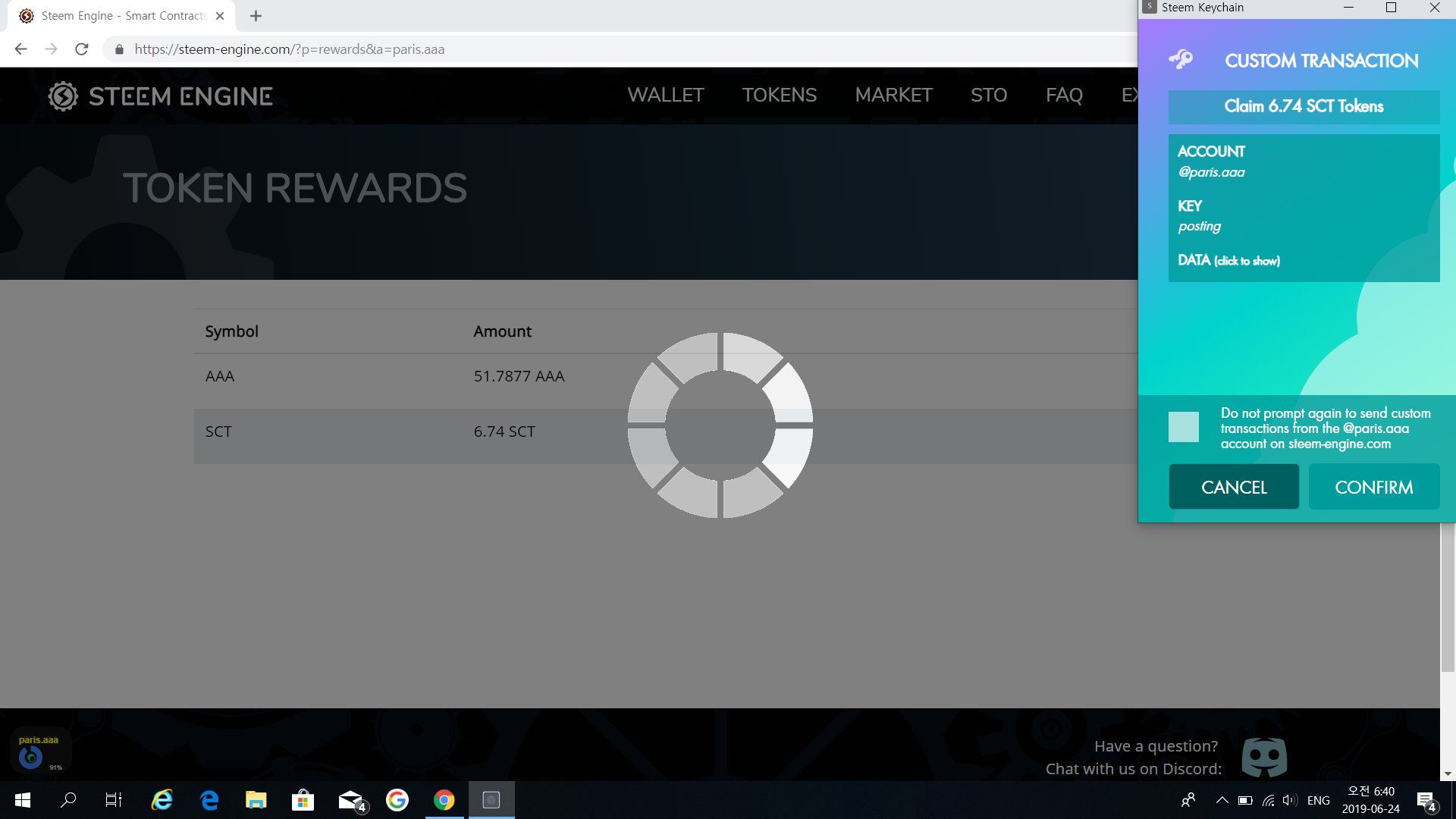Open a new browser tab
This screenshot has height=819, width=1456.
click(256, 16)
